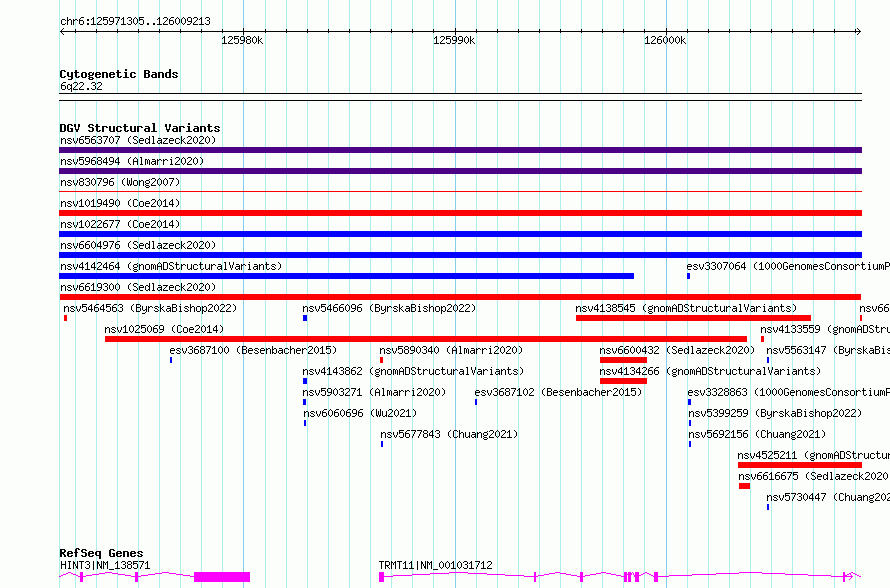Click the 125990k ruler tick label

pos(454,40)
